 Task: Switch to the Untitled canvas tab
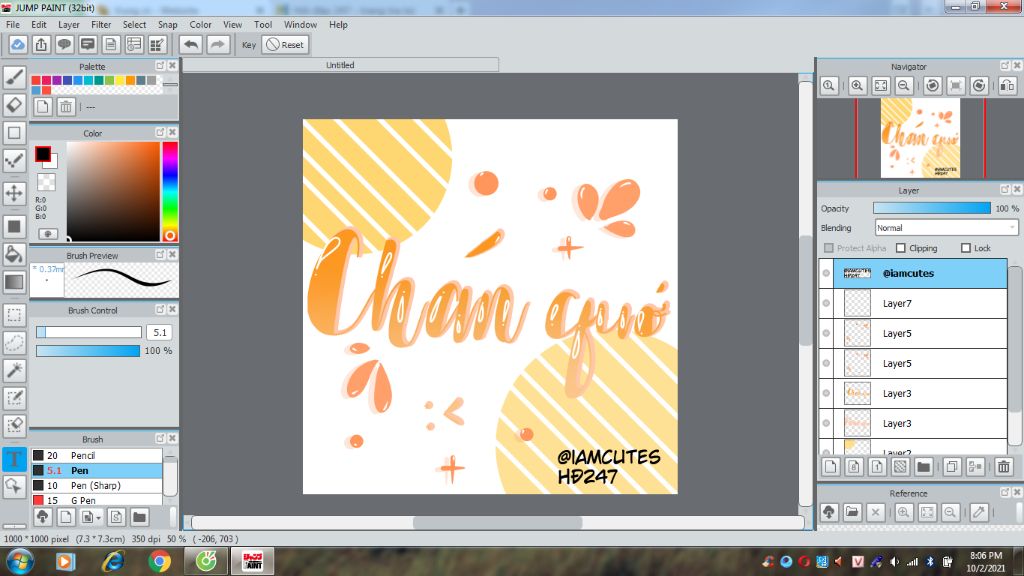(x=340, y=65)
